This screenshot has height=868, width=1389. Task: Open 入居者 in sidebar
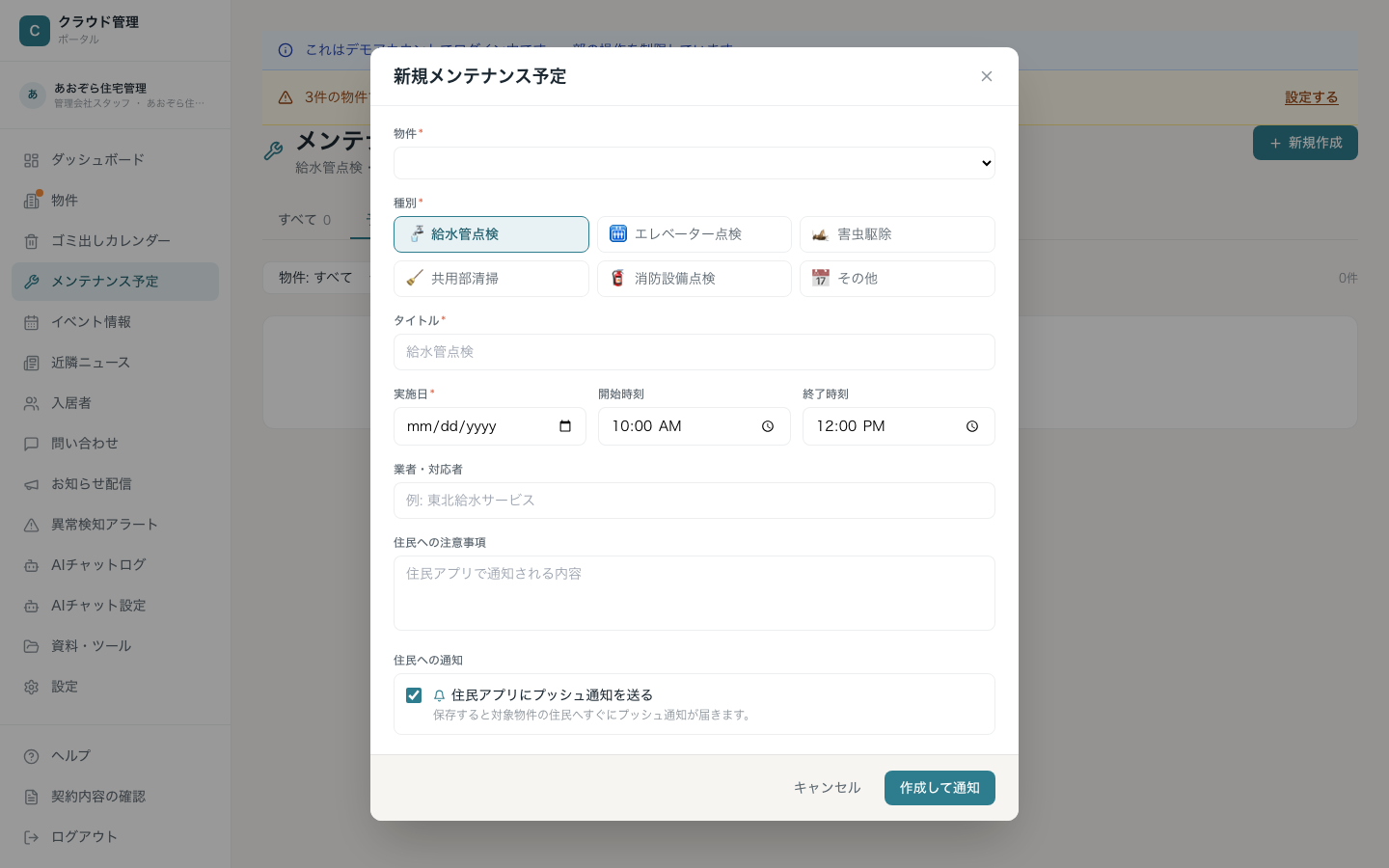115,403
